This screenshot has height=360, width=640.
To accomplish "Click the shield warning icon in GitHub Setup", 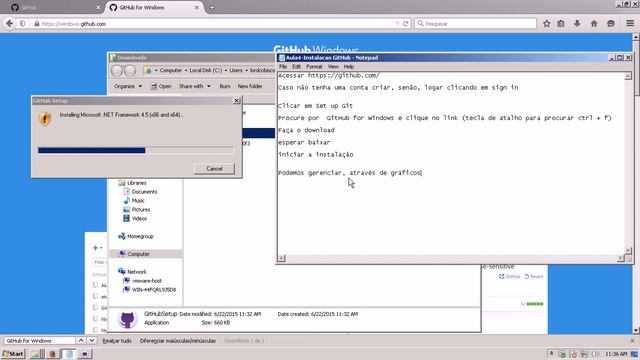I will coord(45,119).
